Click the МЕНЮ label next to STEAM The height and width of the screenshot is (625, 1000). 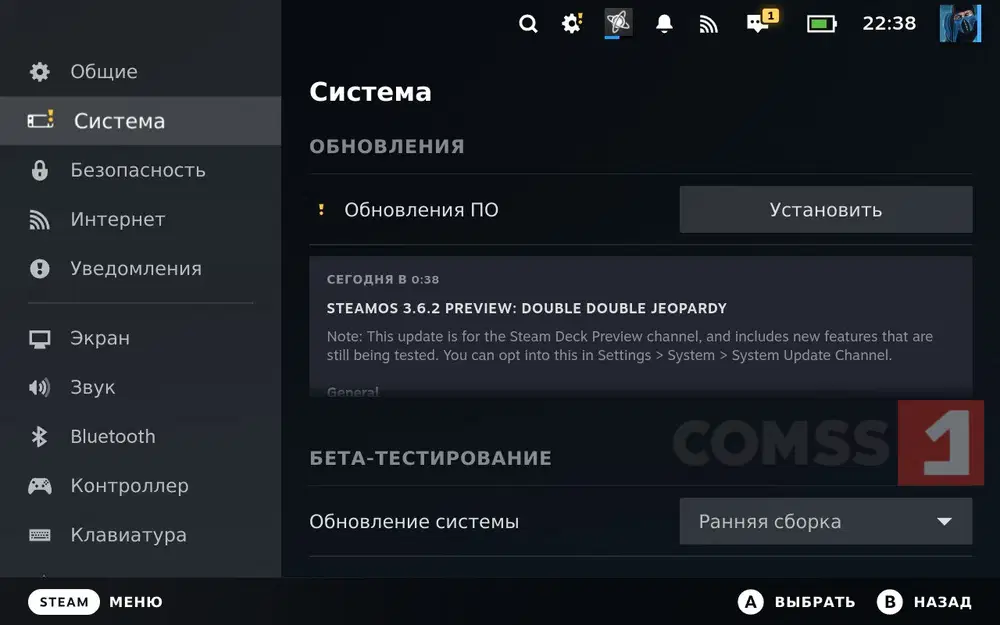point(136,602)
